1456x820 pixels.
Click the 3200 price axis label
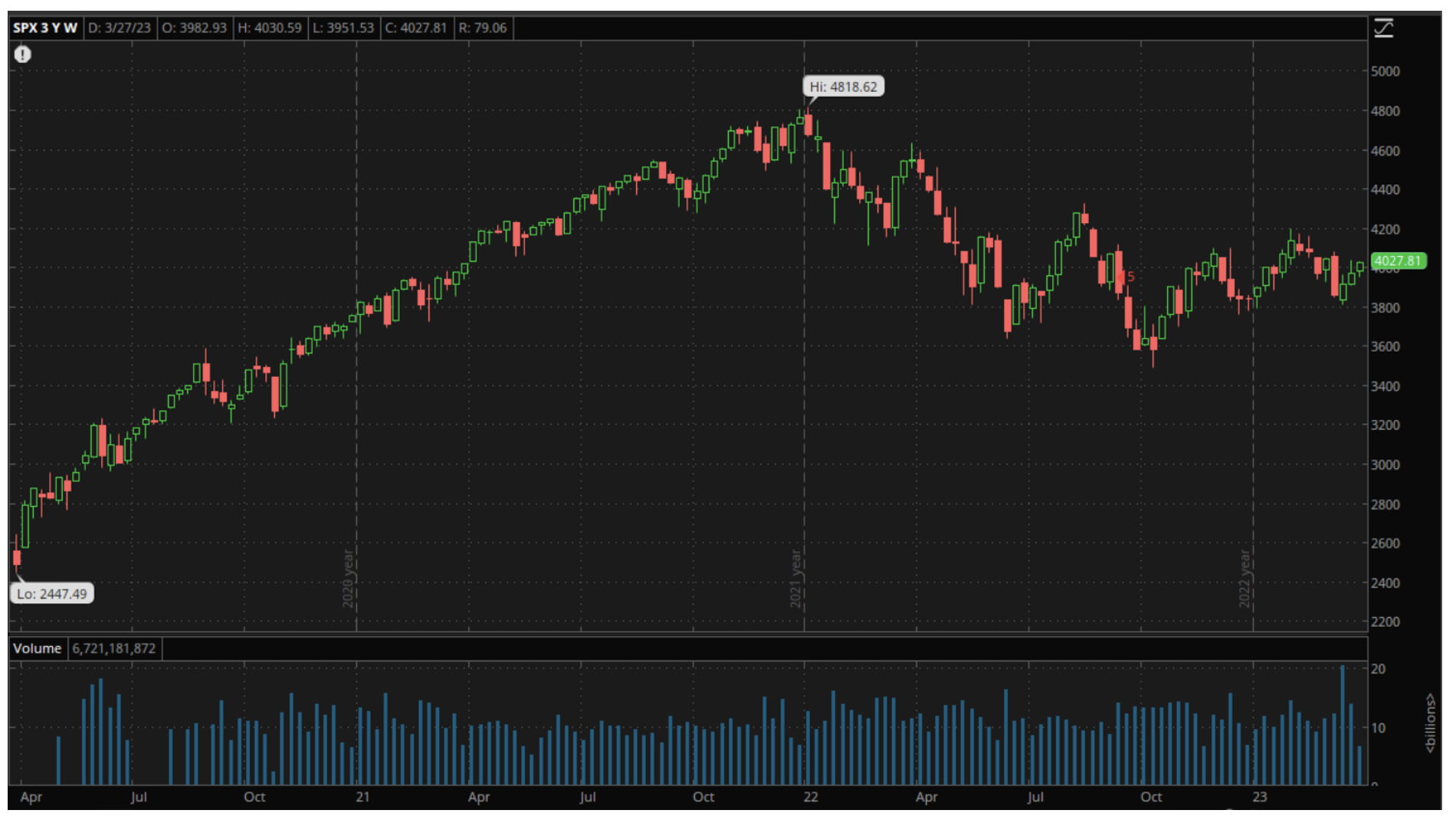(x=1385, y=425)
